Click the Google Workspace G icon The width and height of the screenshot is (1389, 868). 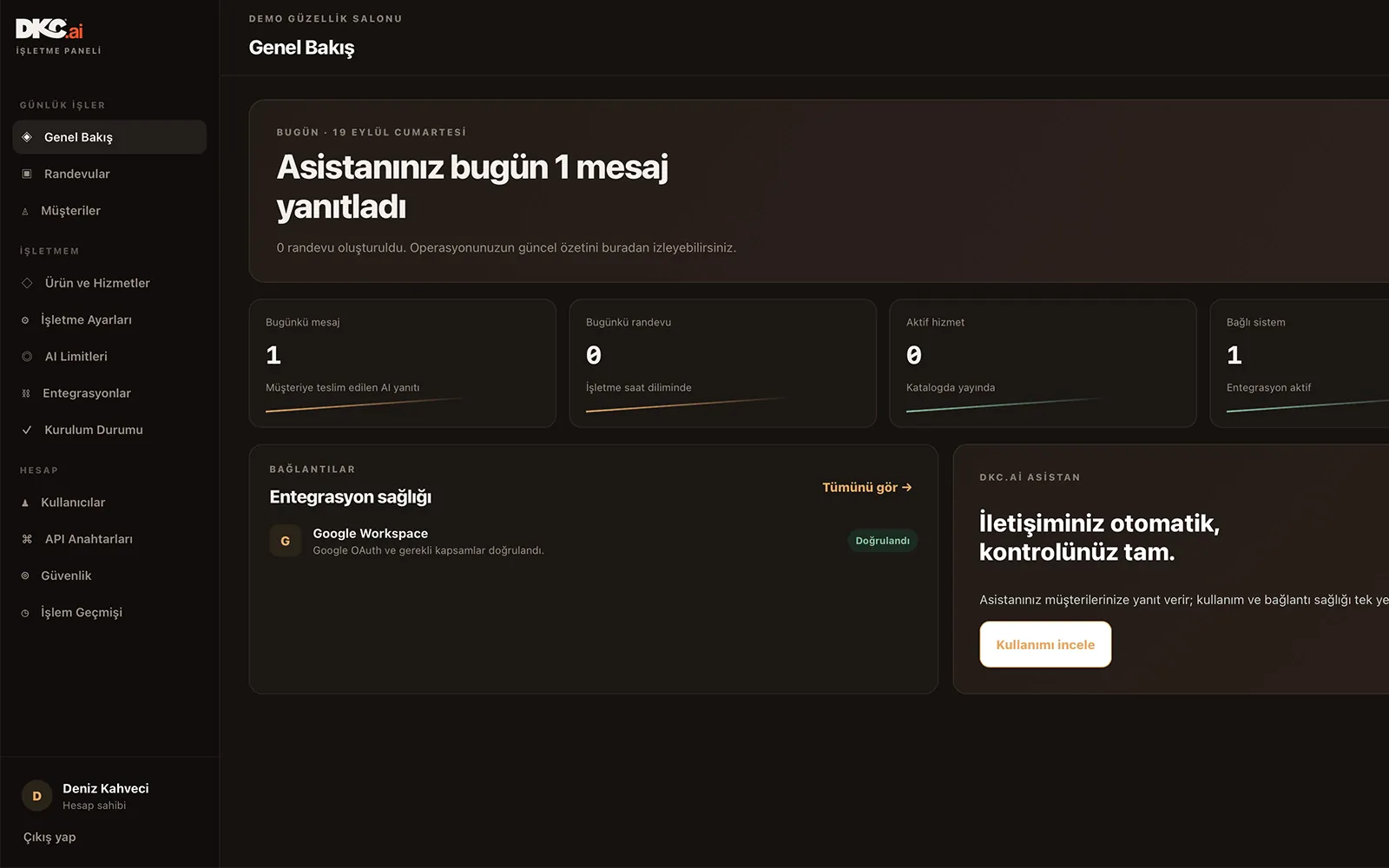pyautogui.click(x=285, y=541)
